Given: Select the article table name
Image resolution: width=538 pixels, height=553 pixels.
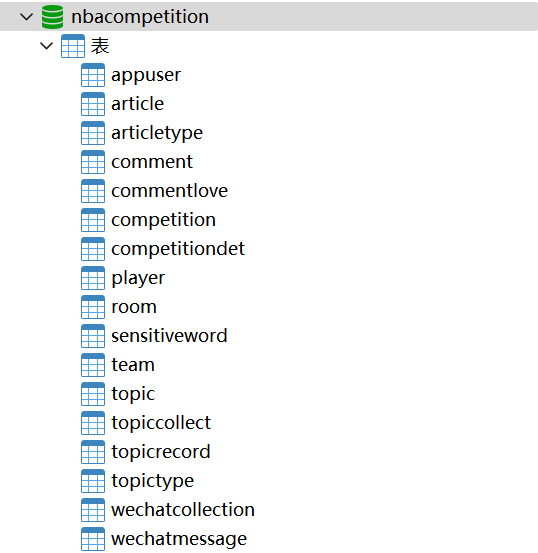Looking at the screenshot, I should [x=138, y=104].
